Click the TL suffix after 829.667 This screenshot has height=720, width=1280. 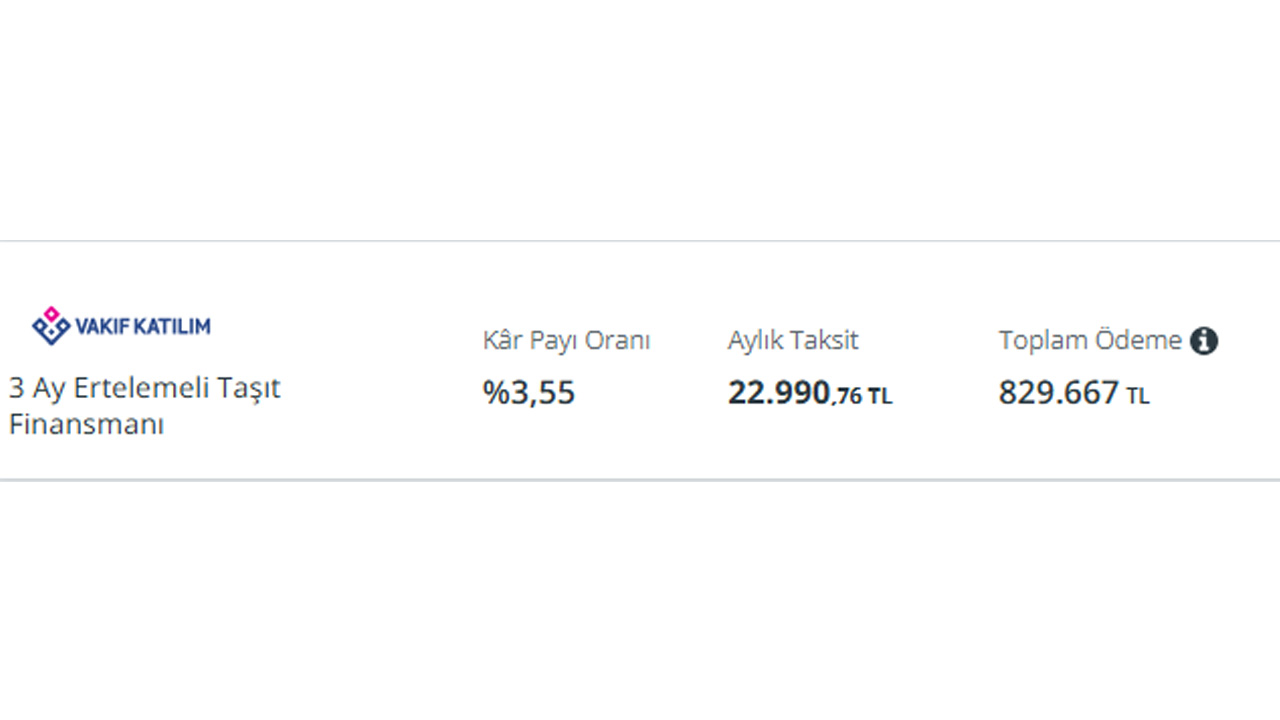1138,396
